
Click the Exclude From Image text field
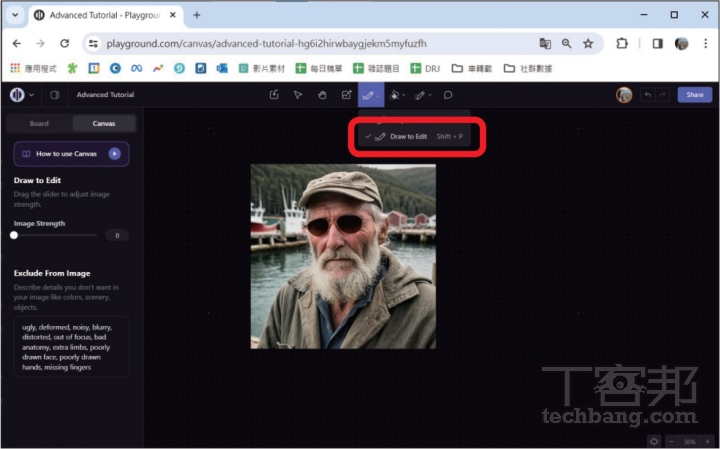pos(70,347)
